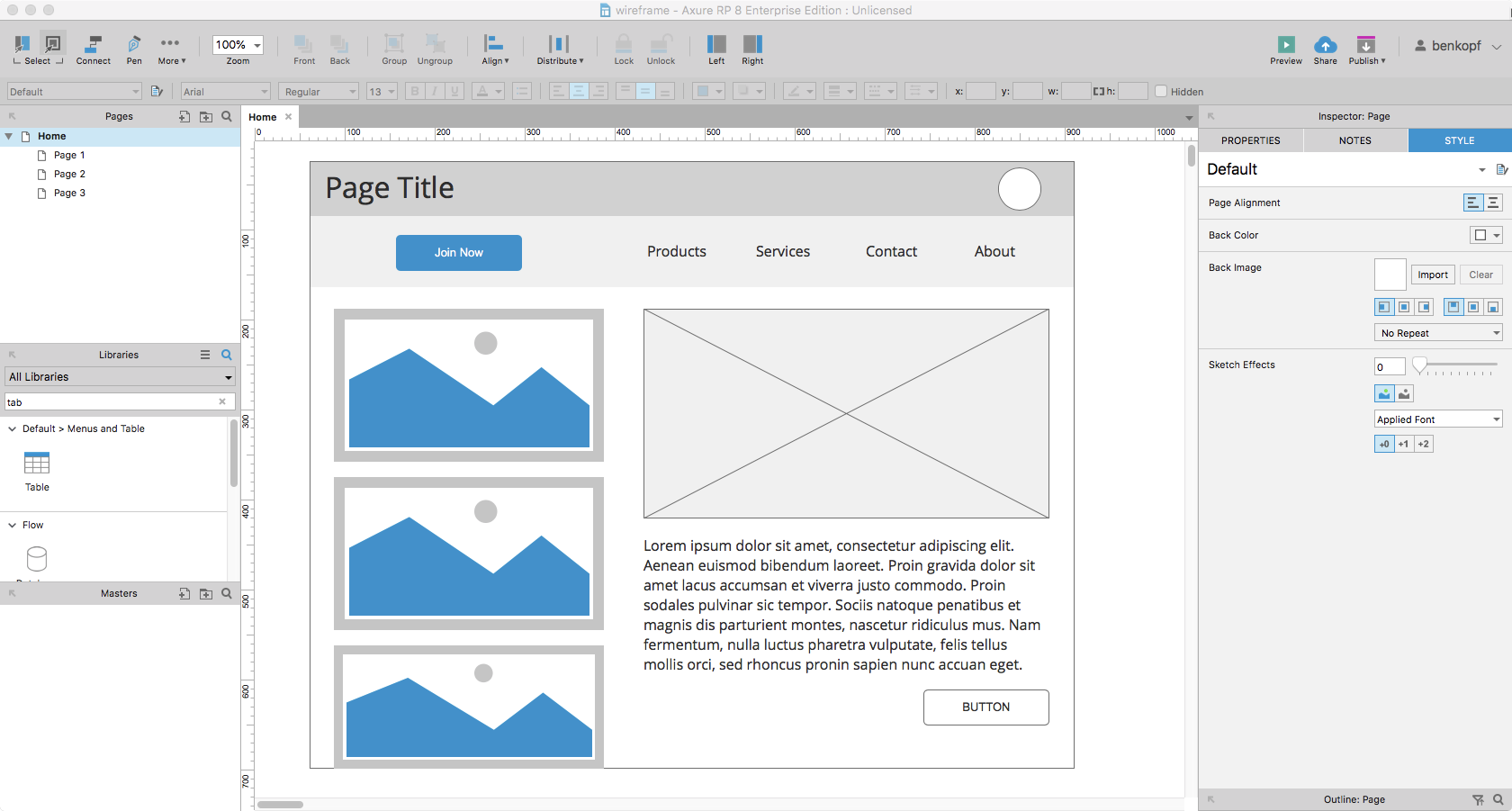Open the Applied Font dropdown
This screenshot has height=811, width=1512.
[x=1437, y=419]
